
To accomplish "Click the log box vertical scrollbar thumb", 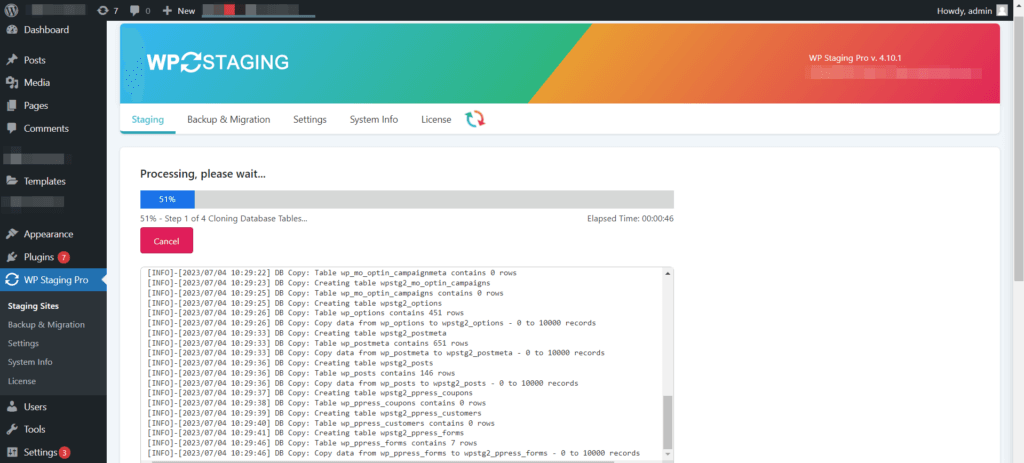I will tap(667, 422).
